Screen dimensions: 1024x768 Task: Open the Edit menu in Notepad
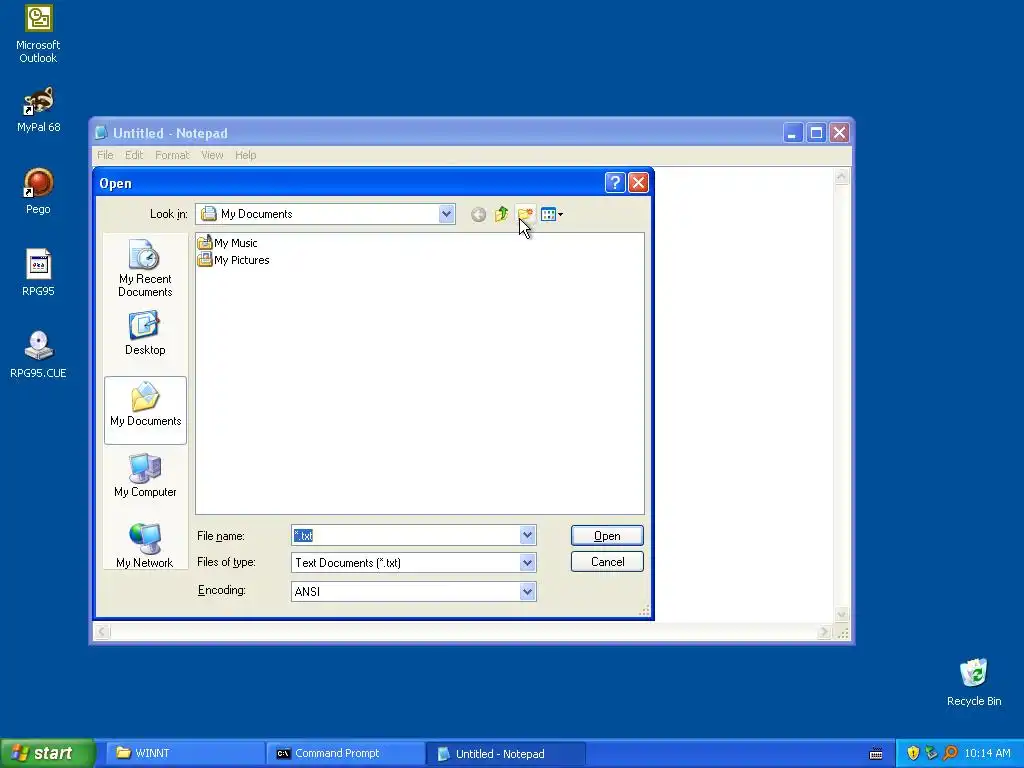pyautogui.click(x=134, y=155)
